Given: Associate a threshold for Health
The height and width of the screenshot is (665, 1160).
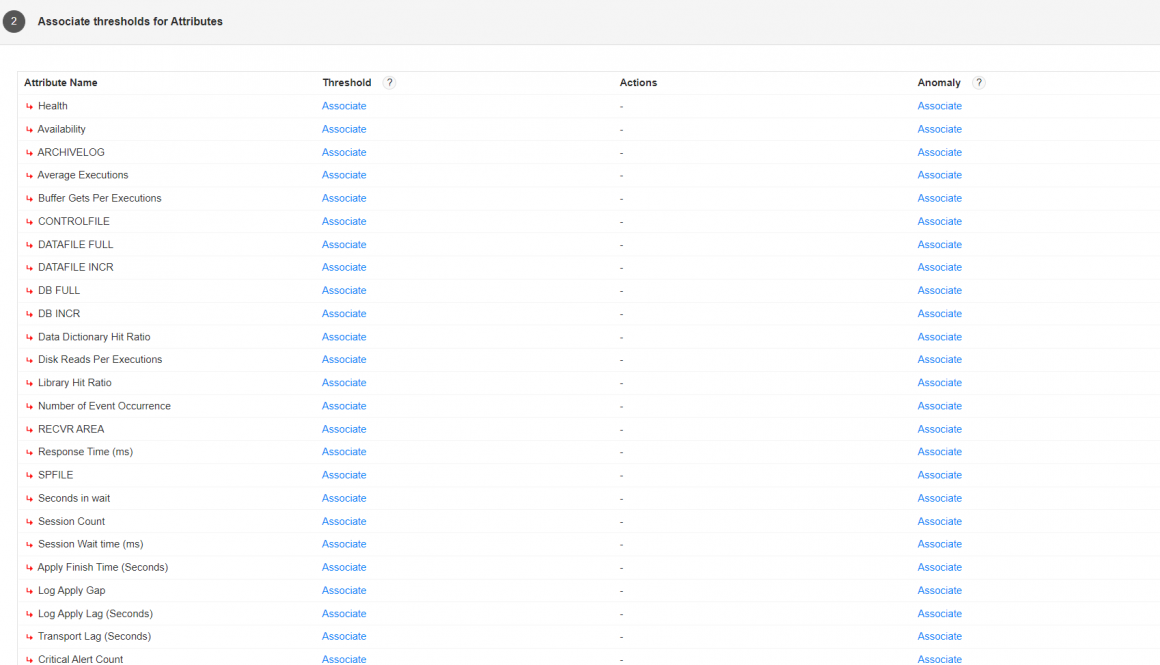Looking at the screenshot, I should coord(344,105).
